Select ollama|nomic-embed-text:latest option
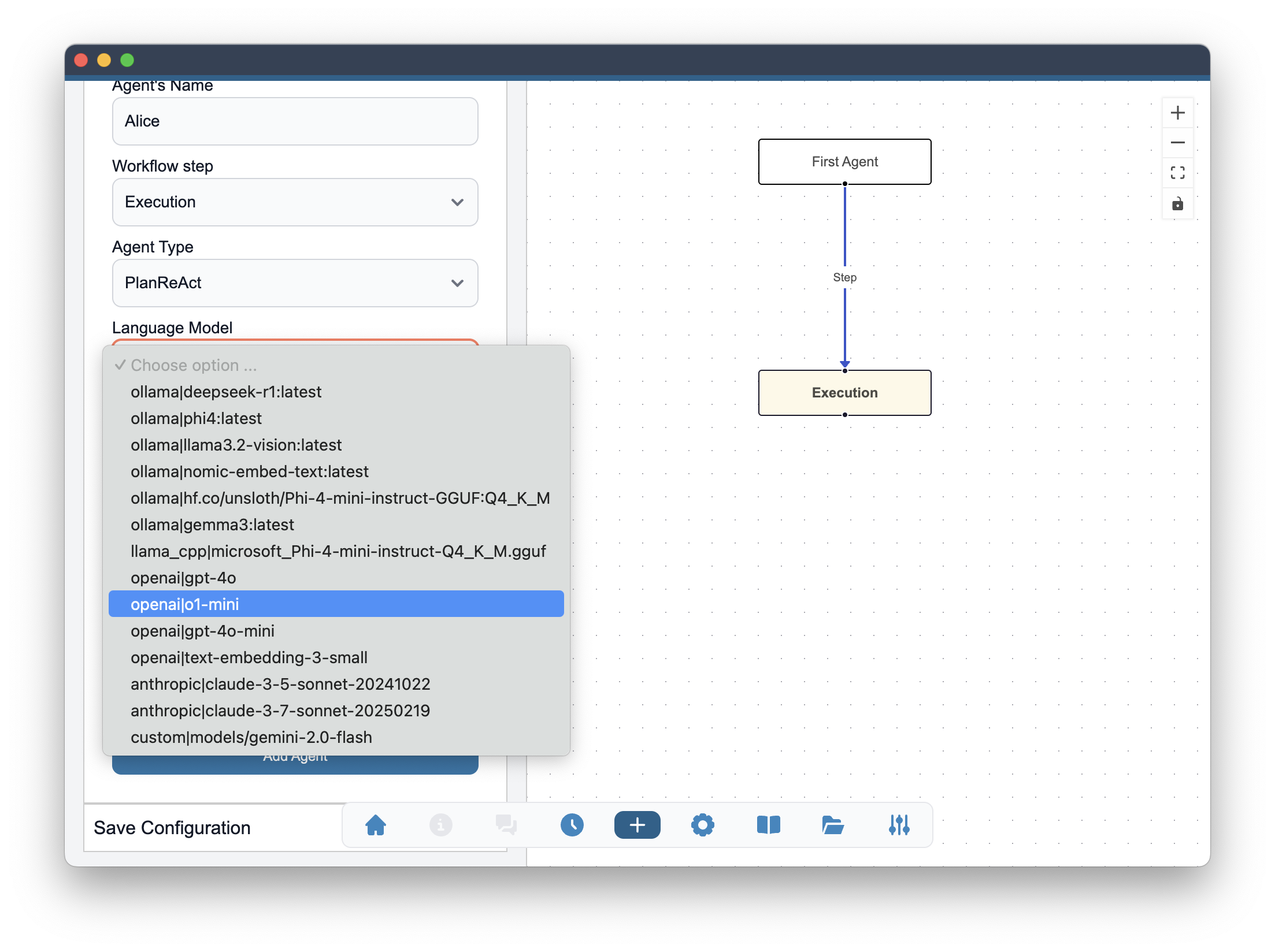 point(336,472)
